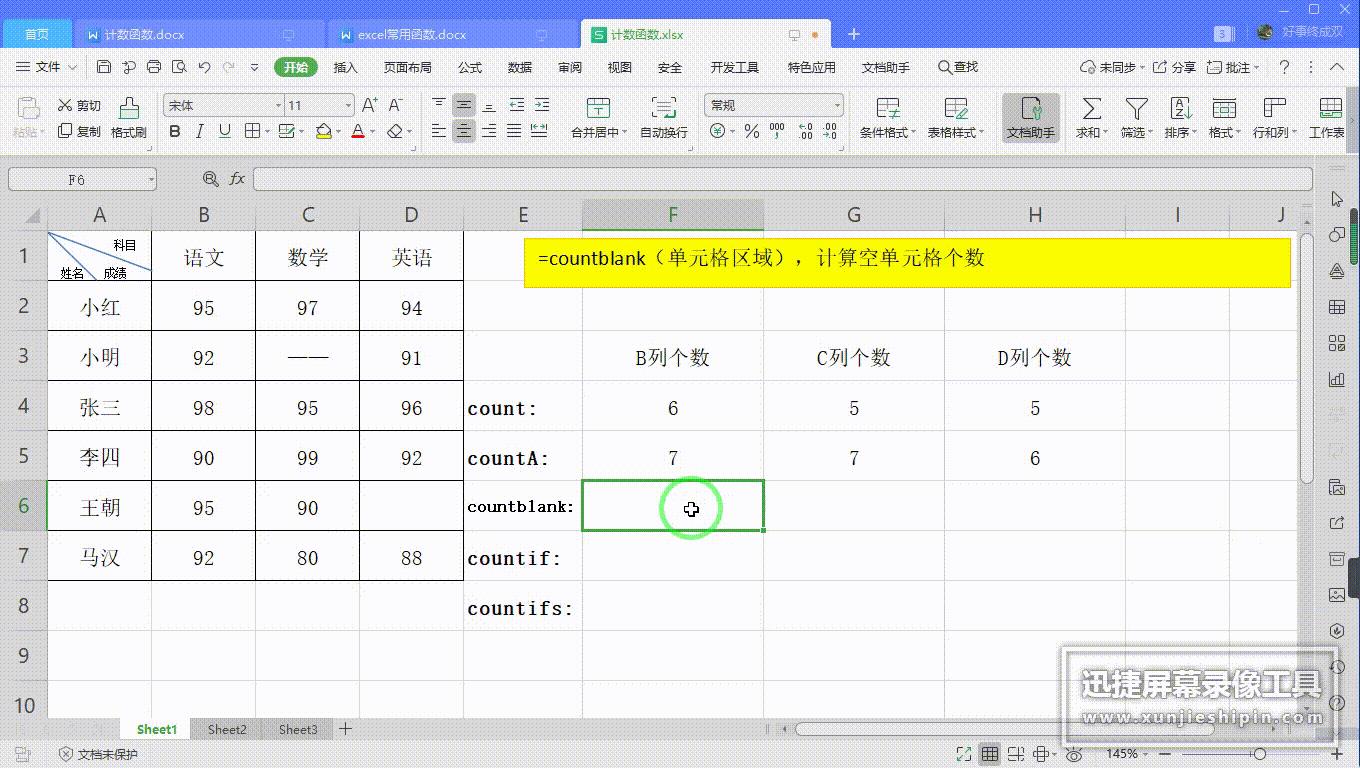Click the Copy (复制) button
The width and height of the screenshot is (1360, 768).
[79, 131]
